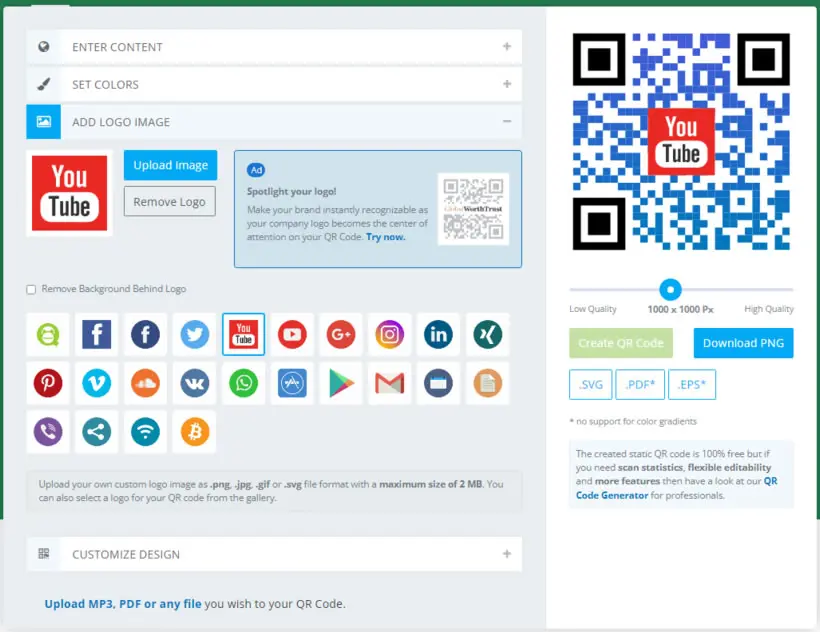820x632 pixels.
Task: Select the WhatsApp logo icon
Action: point(243,383)
